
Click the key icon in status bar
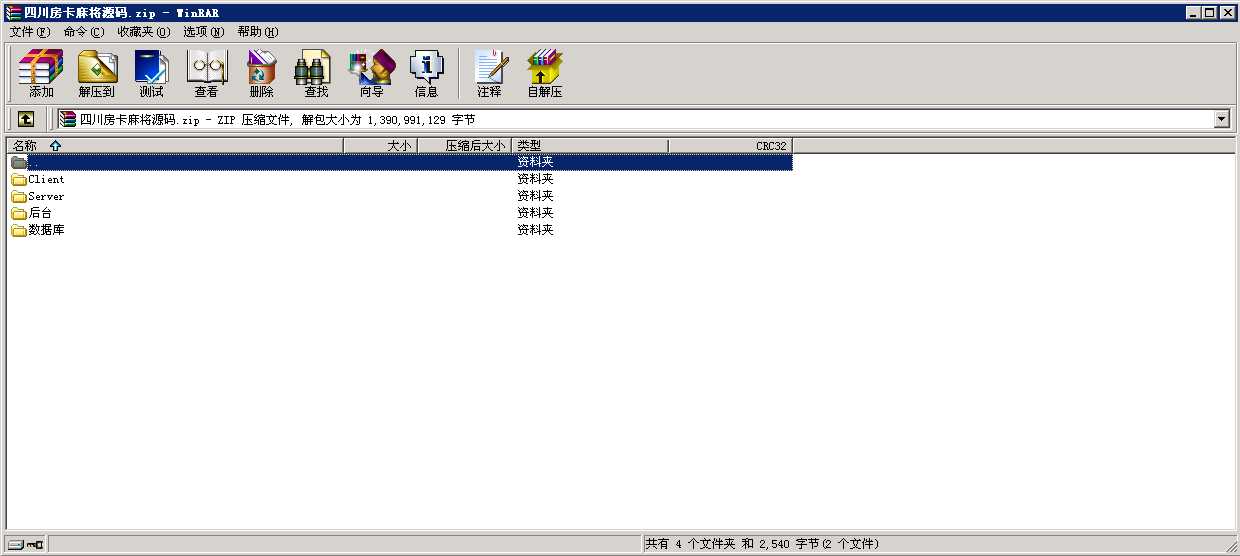tap(36, 544)
